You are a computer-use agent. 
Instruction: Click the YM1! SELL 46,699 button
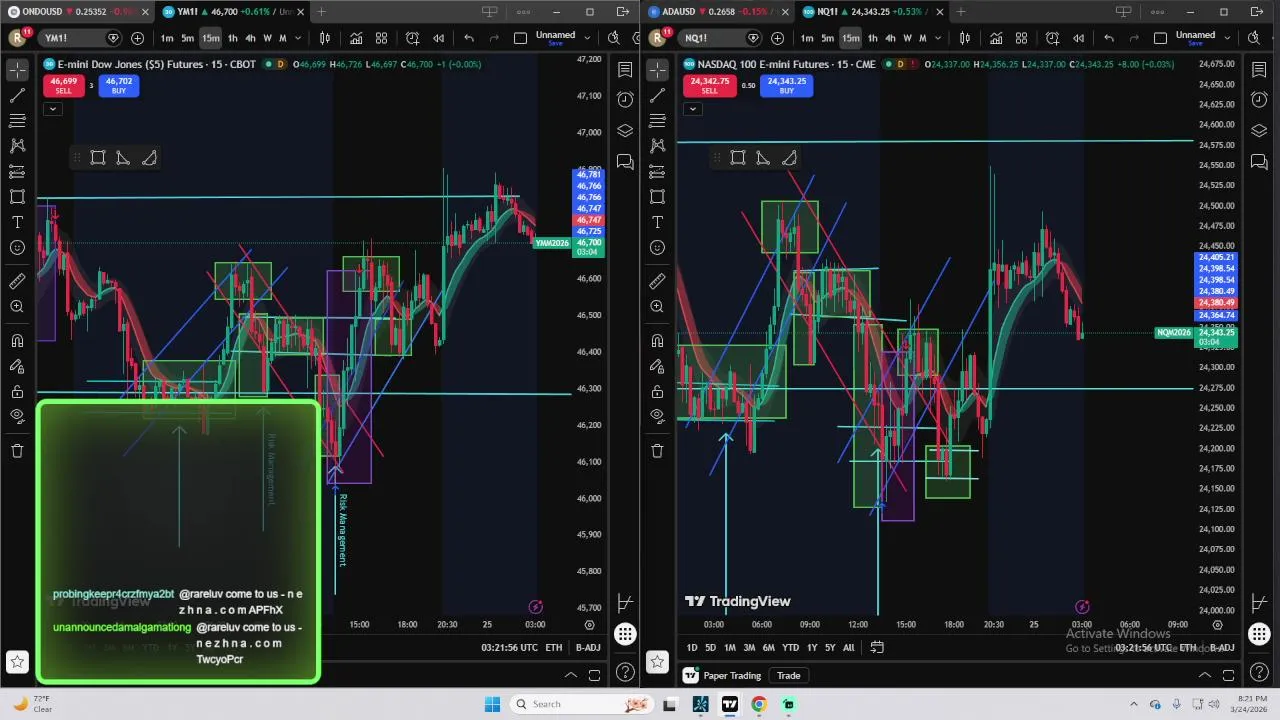[63, 86]
